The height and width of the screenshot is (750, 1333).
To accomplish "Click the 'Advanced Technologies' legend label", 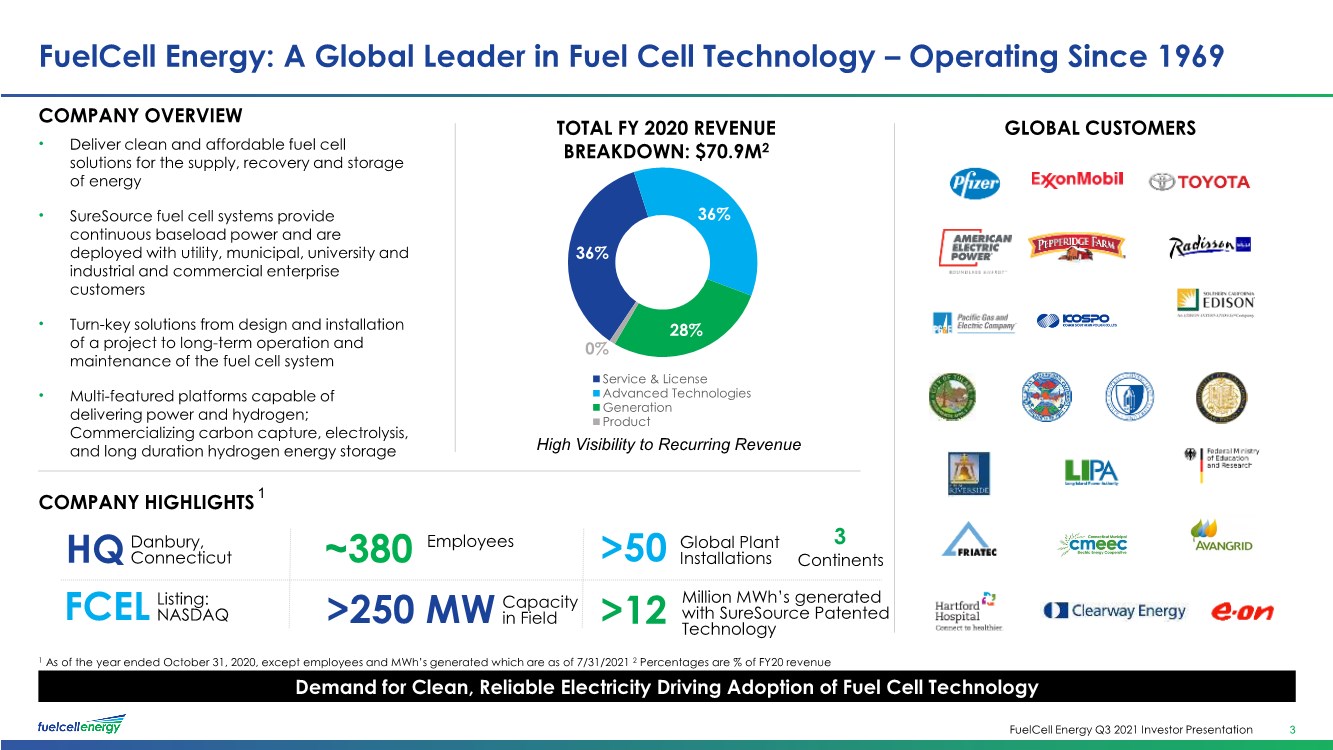I will tap(677, 393).
